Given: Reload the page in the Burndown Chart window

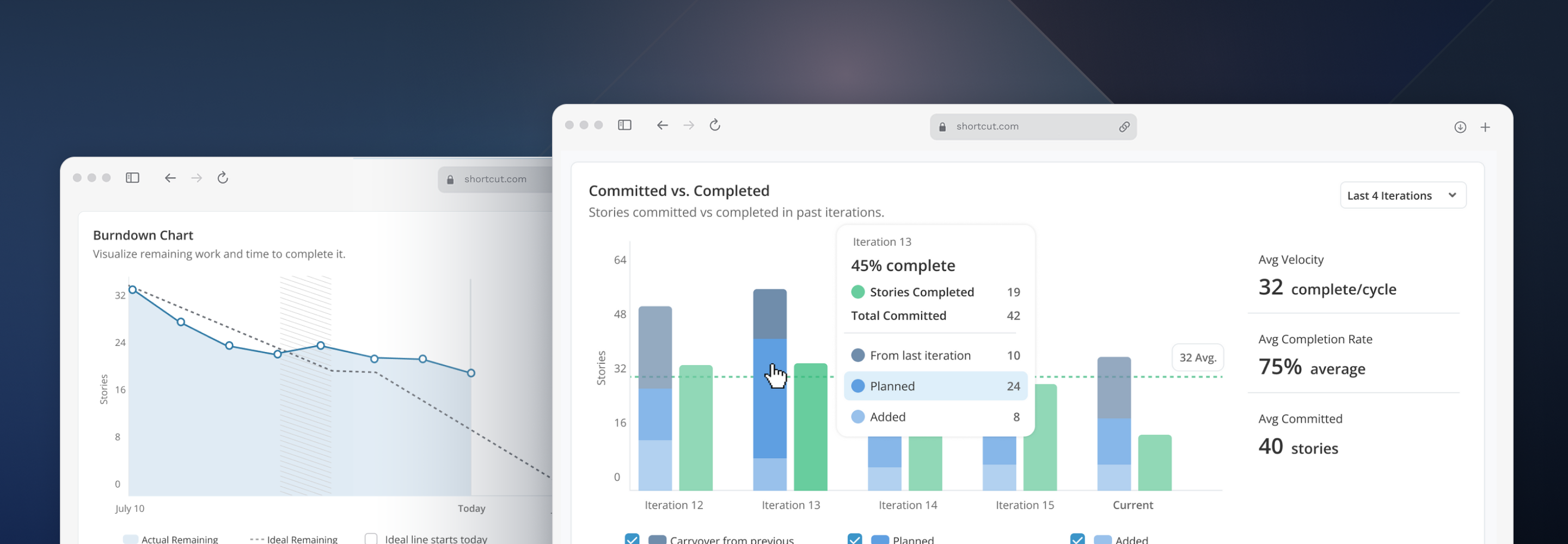Looking at the screenshot, I should [223, 178].
